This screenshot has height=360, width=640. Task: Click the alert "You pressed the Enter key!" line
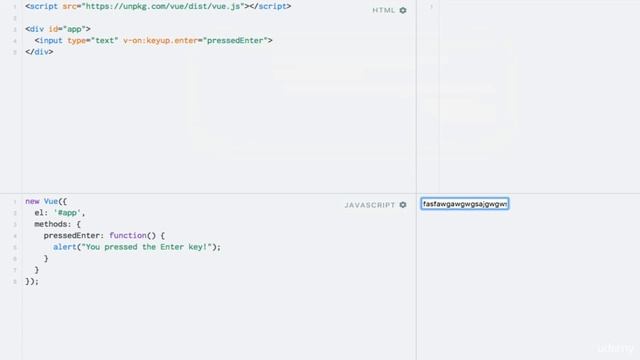coord(137,247)
